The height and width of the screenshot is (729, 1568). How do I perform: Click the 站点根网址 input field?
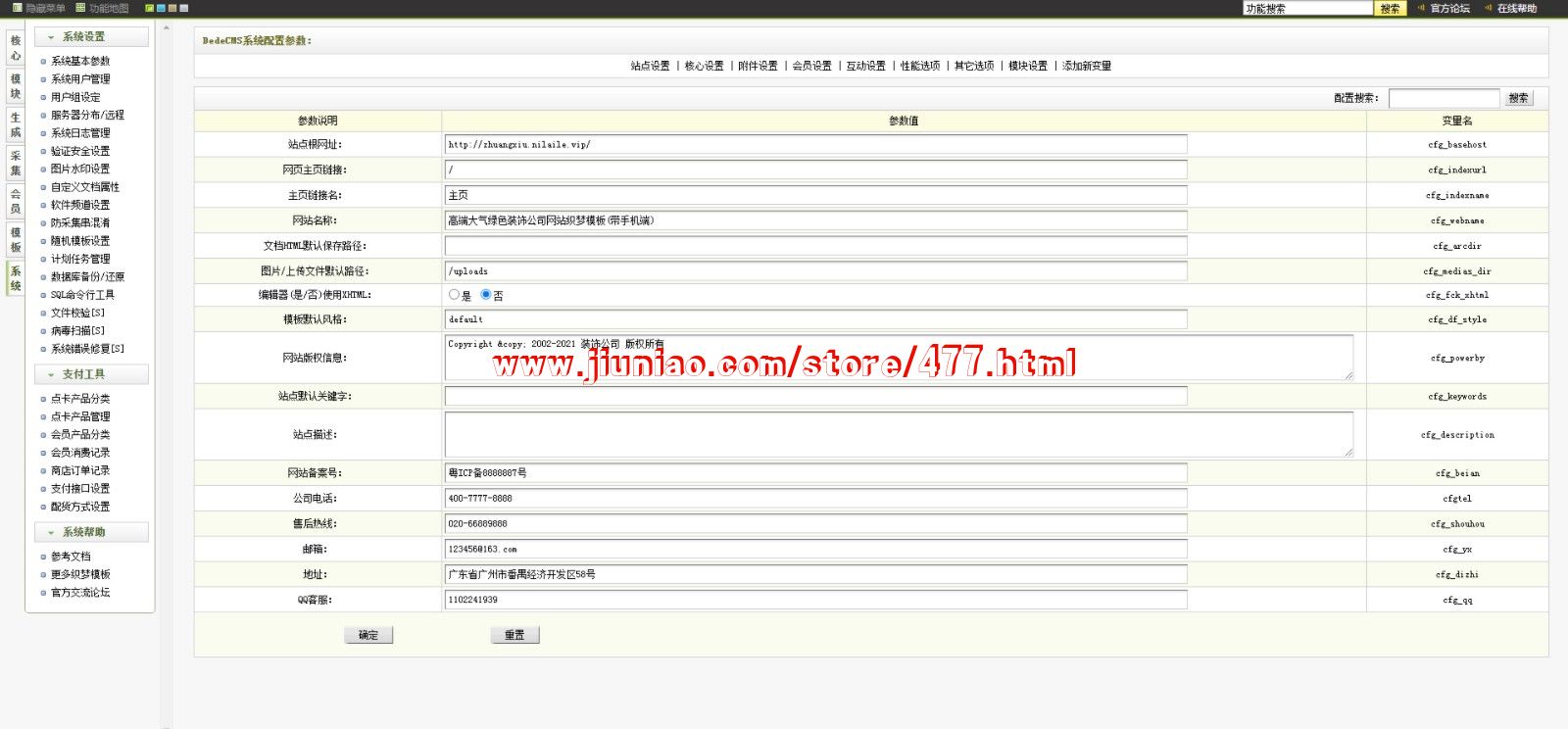815,144
